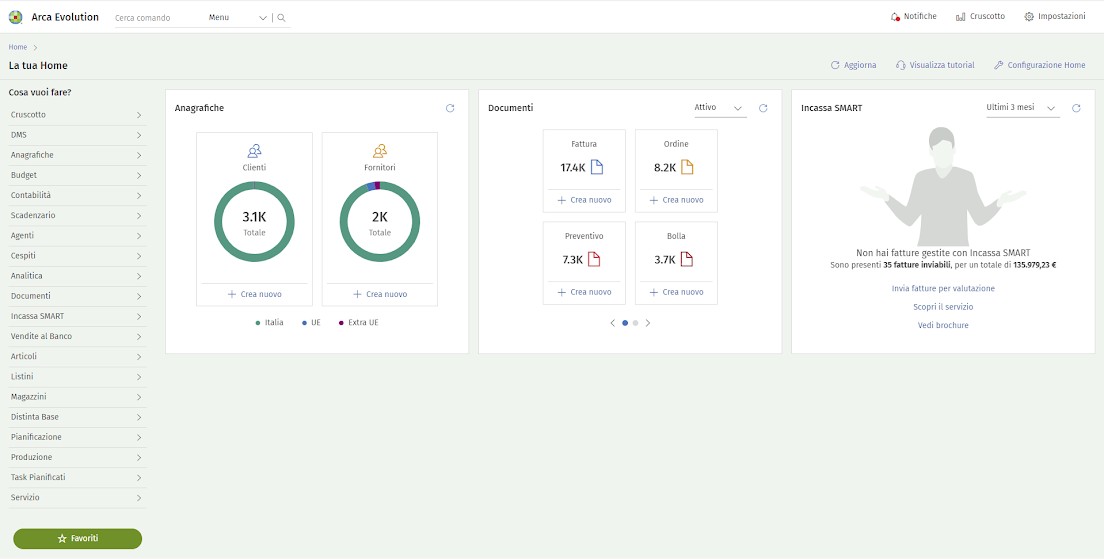Expand the Menu dropdown in search bar
This screenshot has height=559, width=1104.
[238, 18]
